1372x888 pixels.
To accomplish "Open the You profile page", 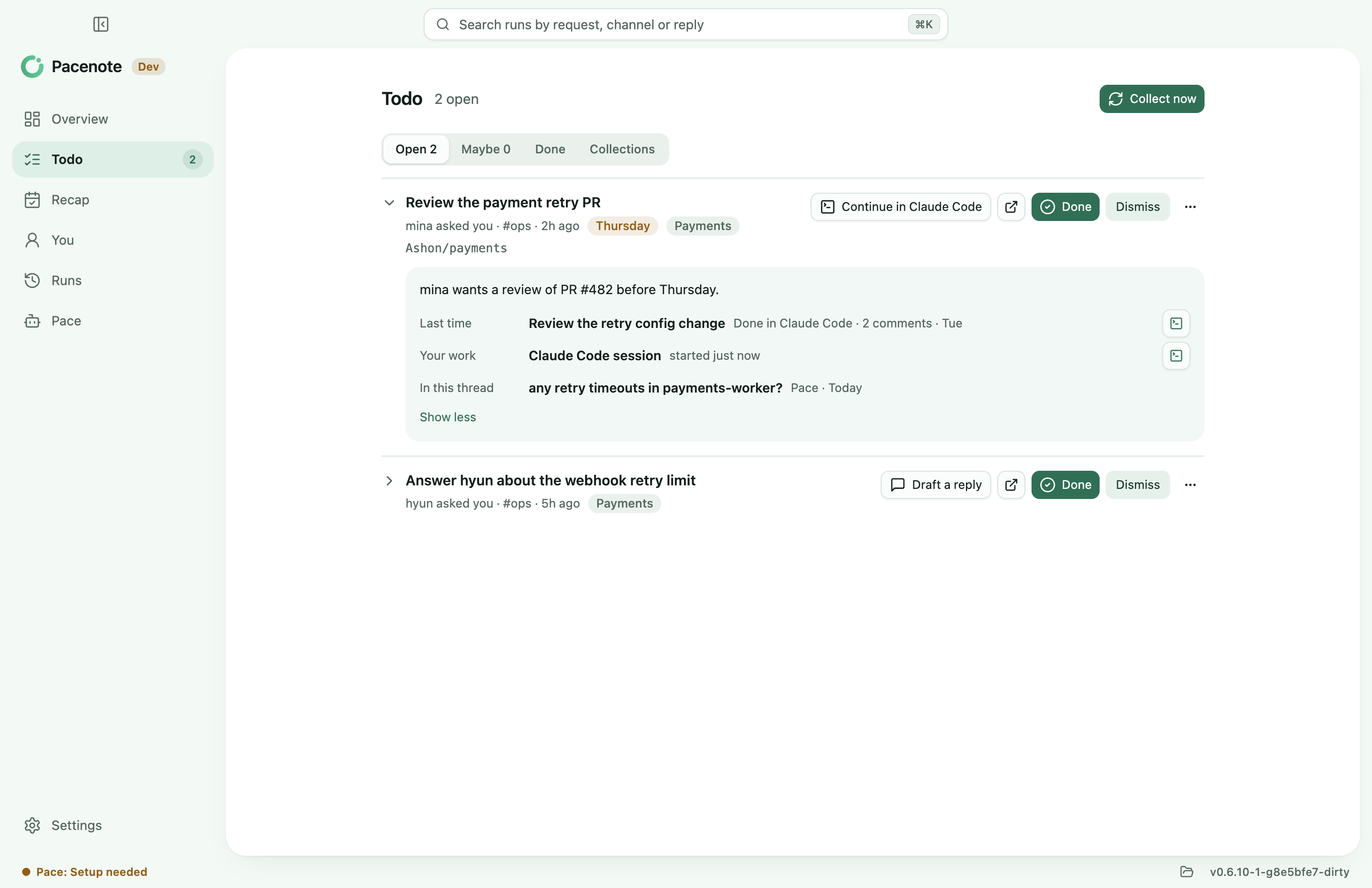I will click(113, 240).
